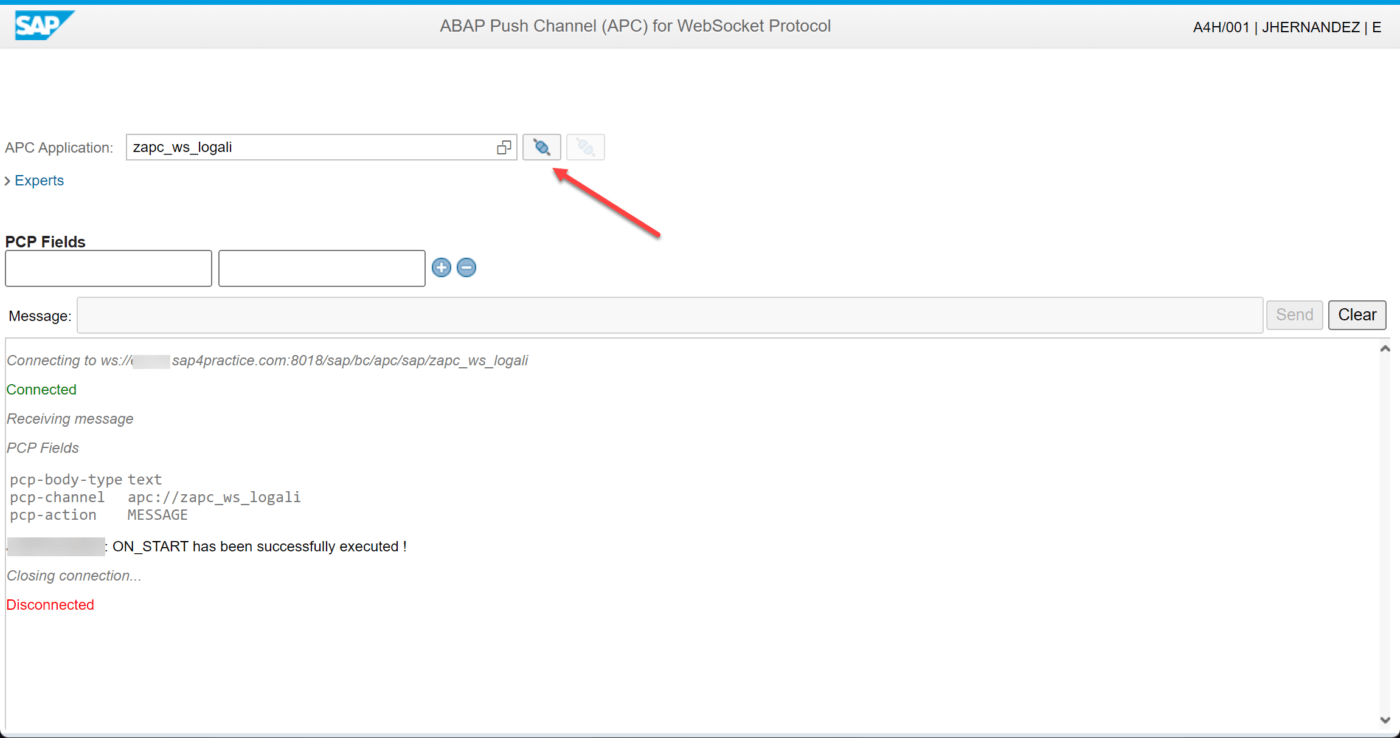Image resolution: width=1400 pixels, height=738 pixels.
Task: Click the 'pcp-body-type text' row
Action: [86, 480]
